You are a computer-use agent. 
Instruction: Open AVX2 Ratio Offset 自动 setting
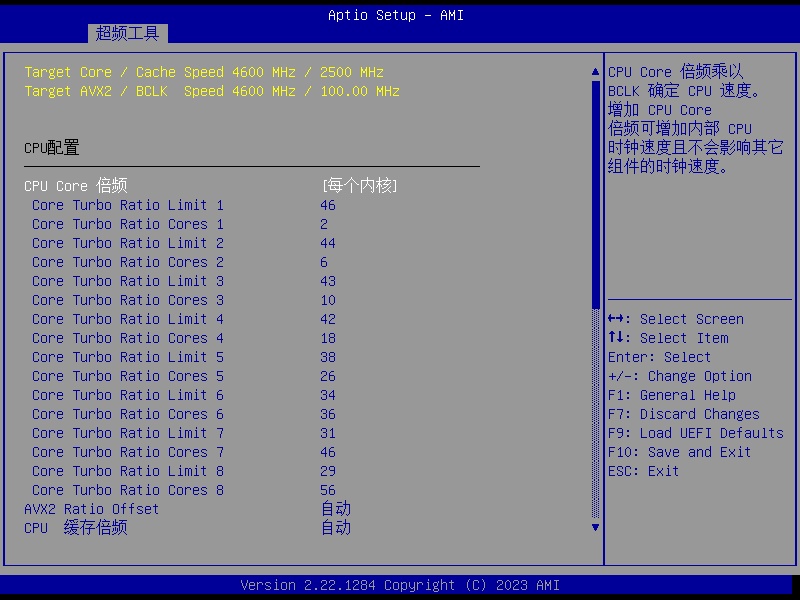pyautogui.click(x=336, y=509)
